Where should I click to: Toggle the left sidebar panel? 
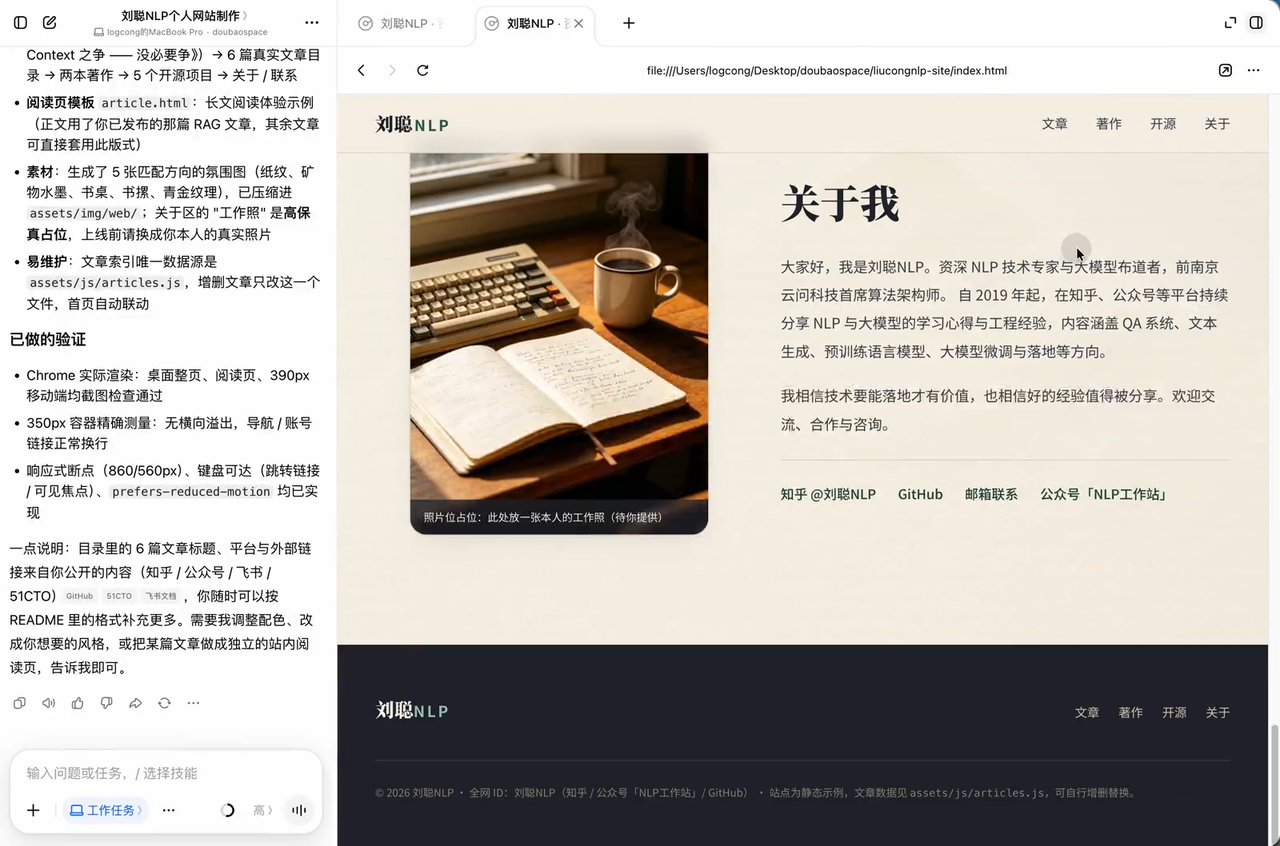pyautogui.click(x=20, y=22)
